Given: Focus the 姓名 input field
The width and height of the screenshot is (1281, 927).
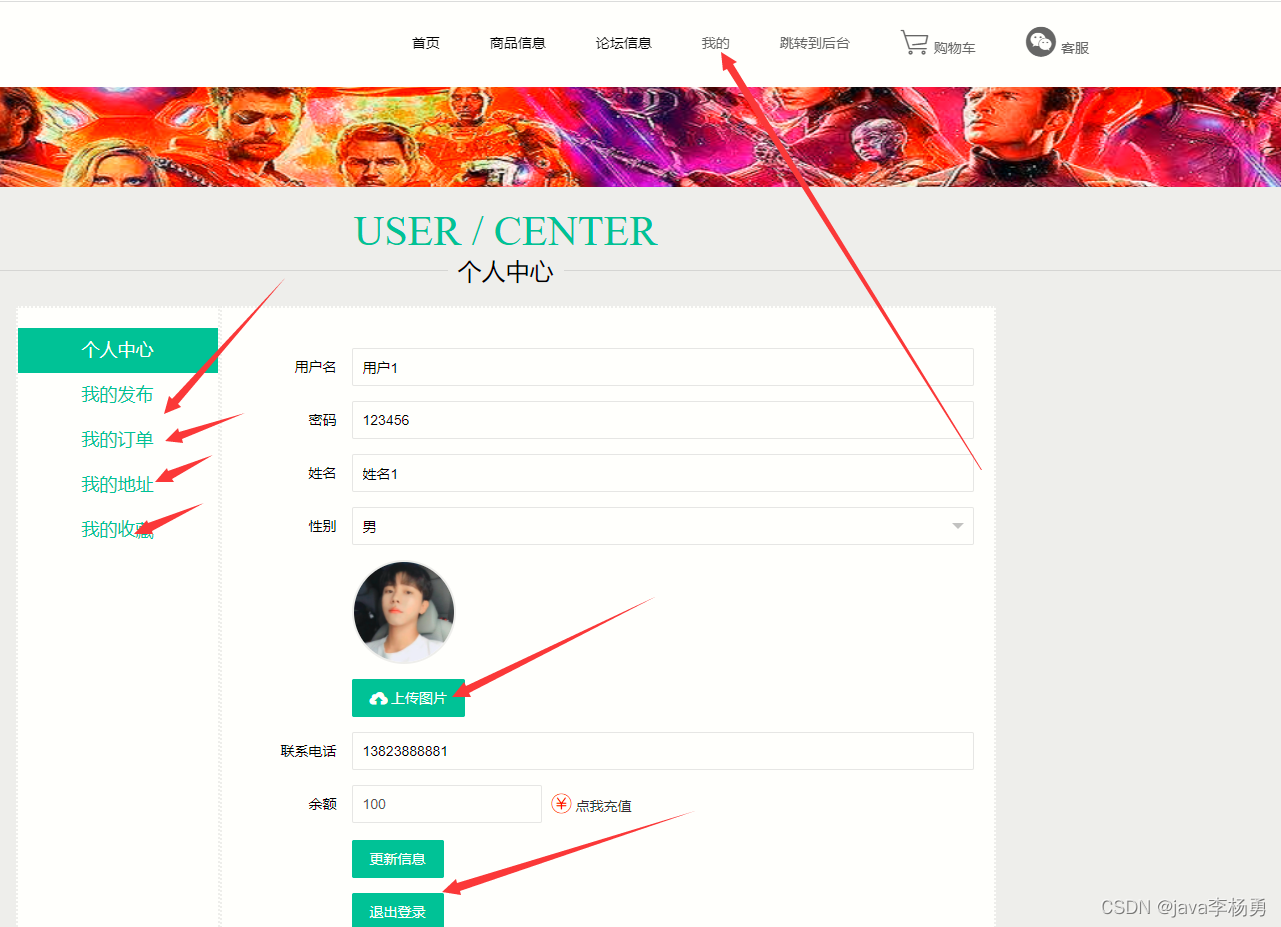Looking at the screenshot, I should click(x=662, y=473).
